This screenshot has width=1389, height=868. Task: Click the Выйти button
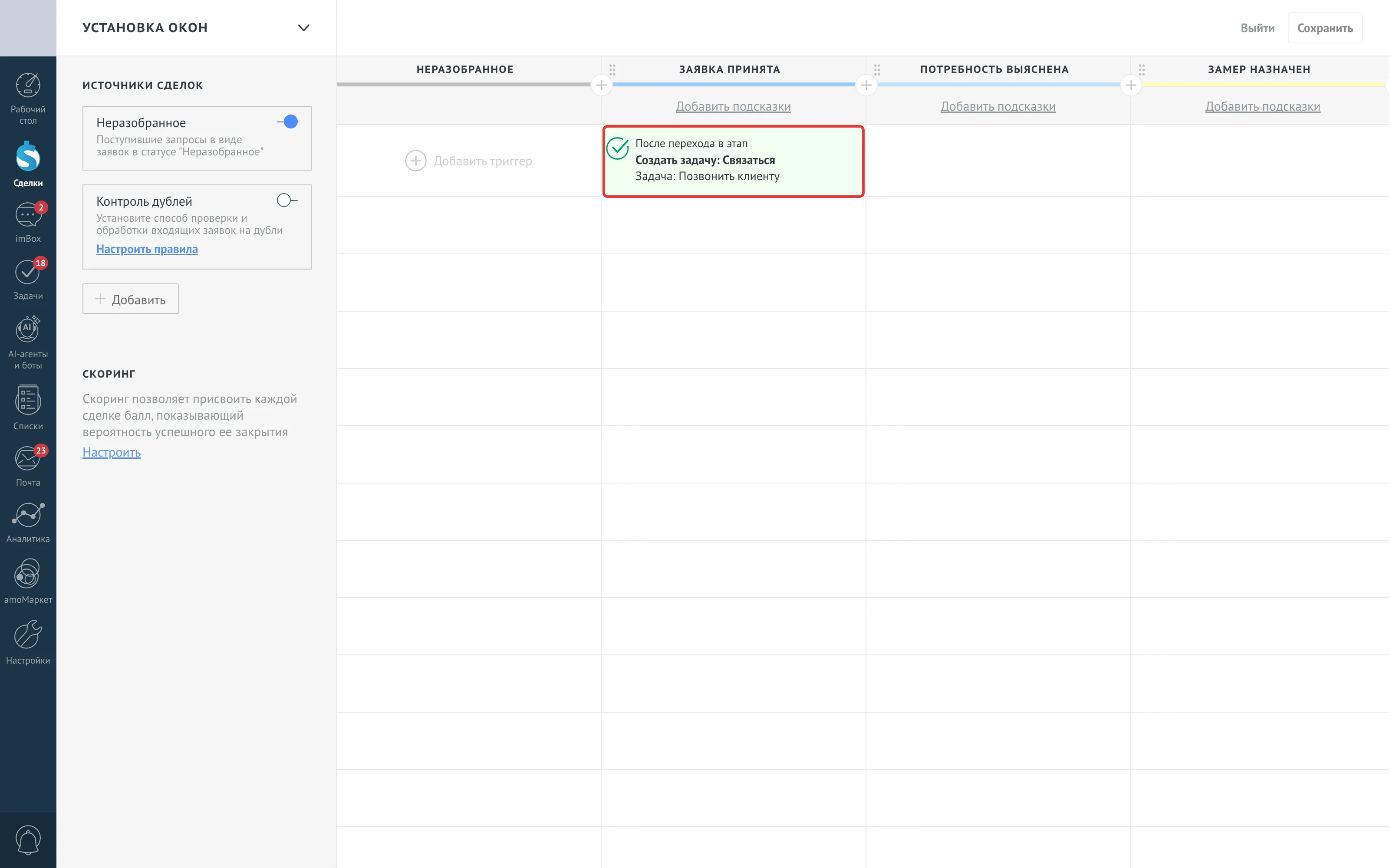click(1257, 28)
